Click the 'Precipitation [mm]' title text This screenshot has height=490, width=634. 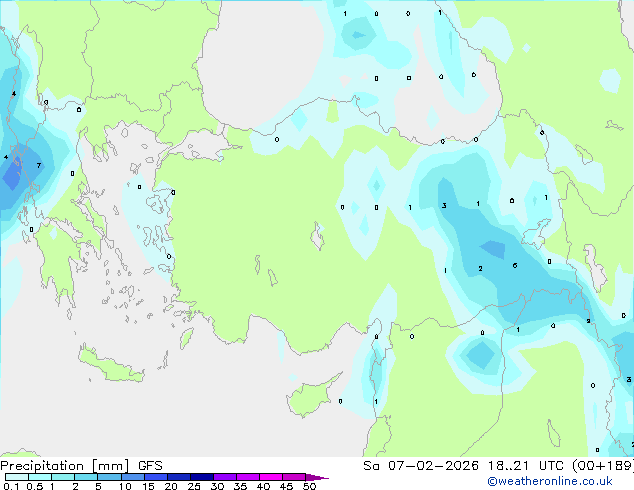coord(65,466)
